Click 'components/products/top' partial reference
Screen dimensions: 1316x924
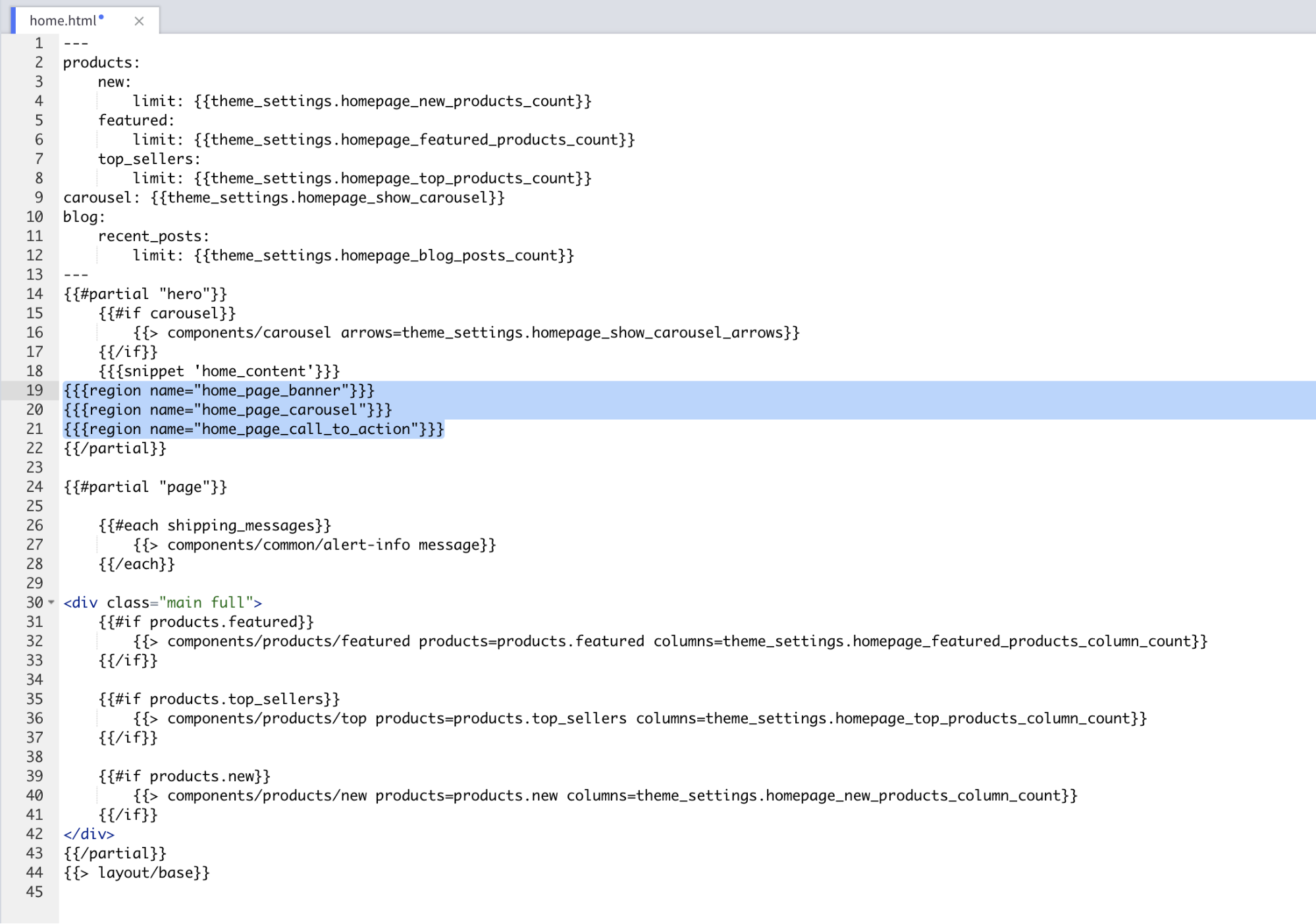[267, 719]
